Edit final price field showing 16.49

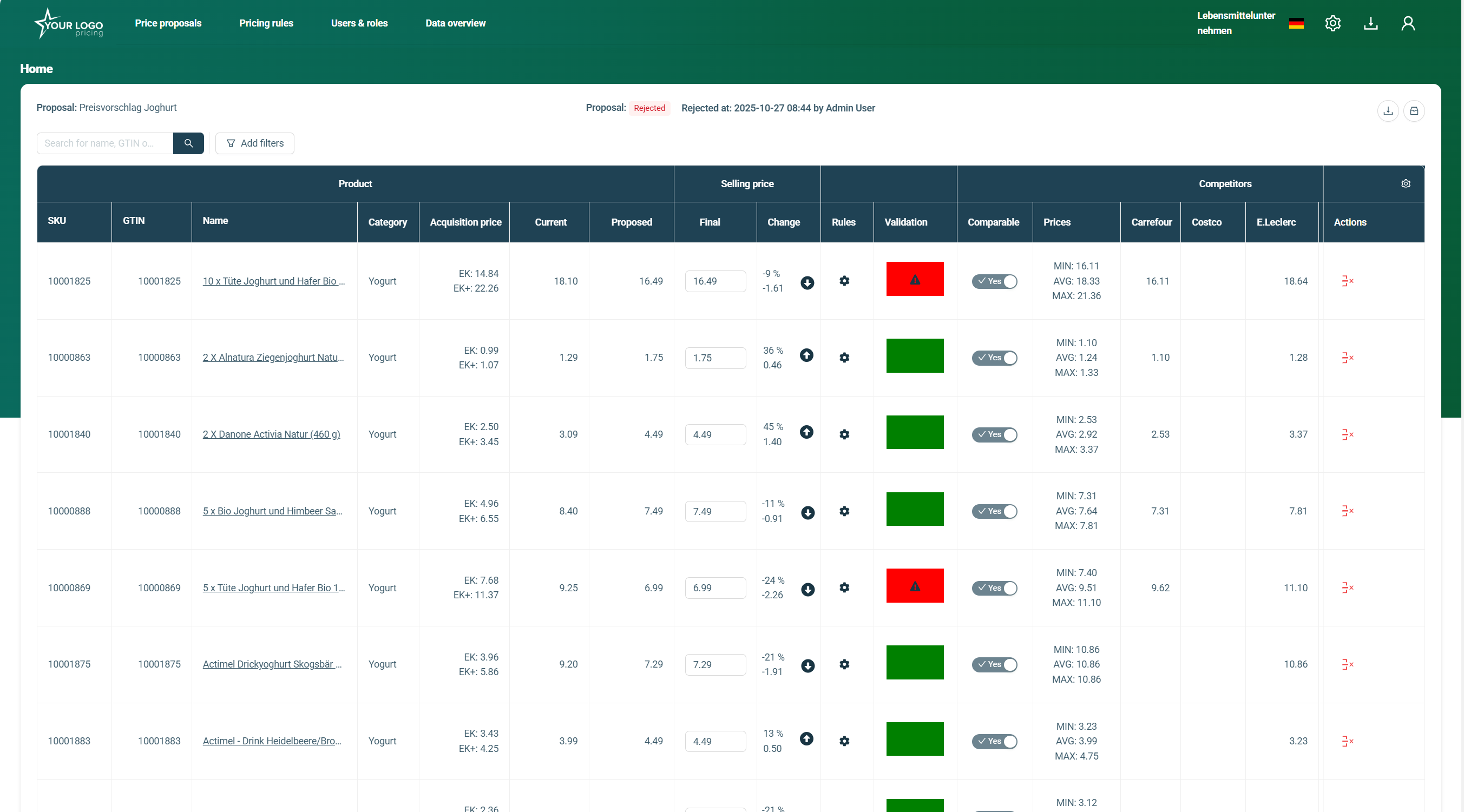point(715,281)
